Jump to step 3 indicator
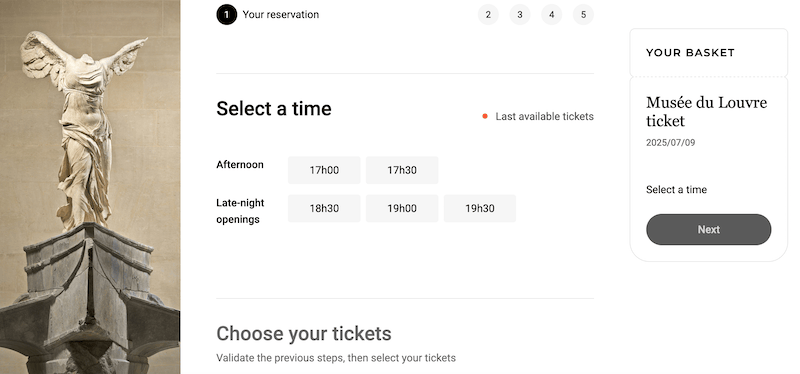 [520, 15]
